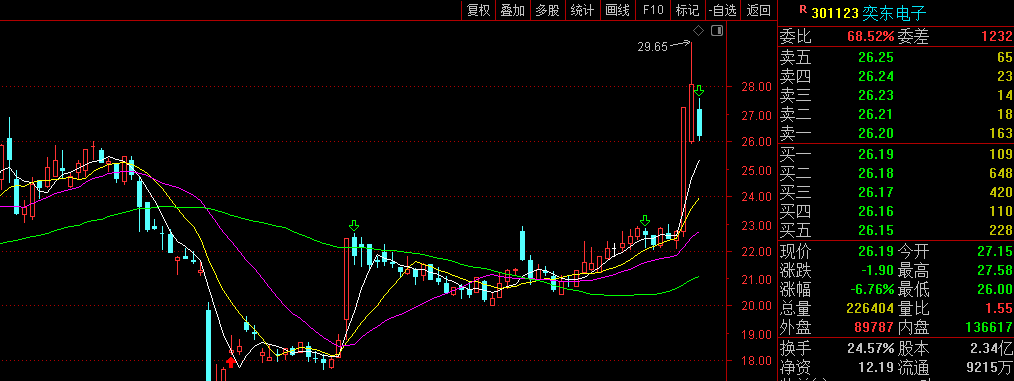The image size is (1014, 381).
Task: Open the F10 company info page
Action: [x=653, y=10]
